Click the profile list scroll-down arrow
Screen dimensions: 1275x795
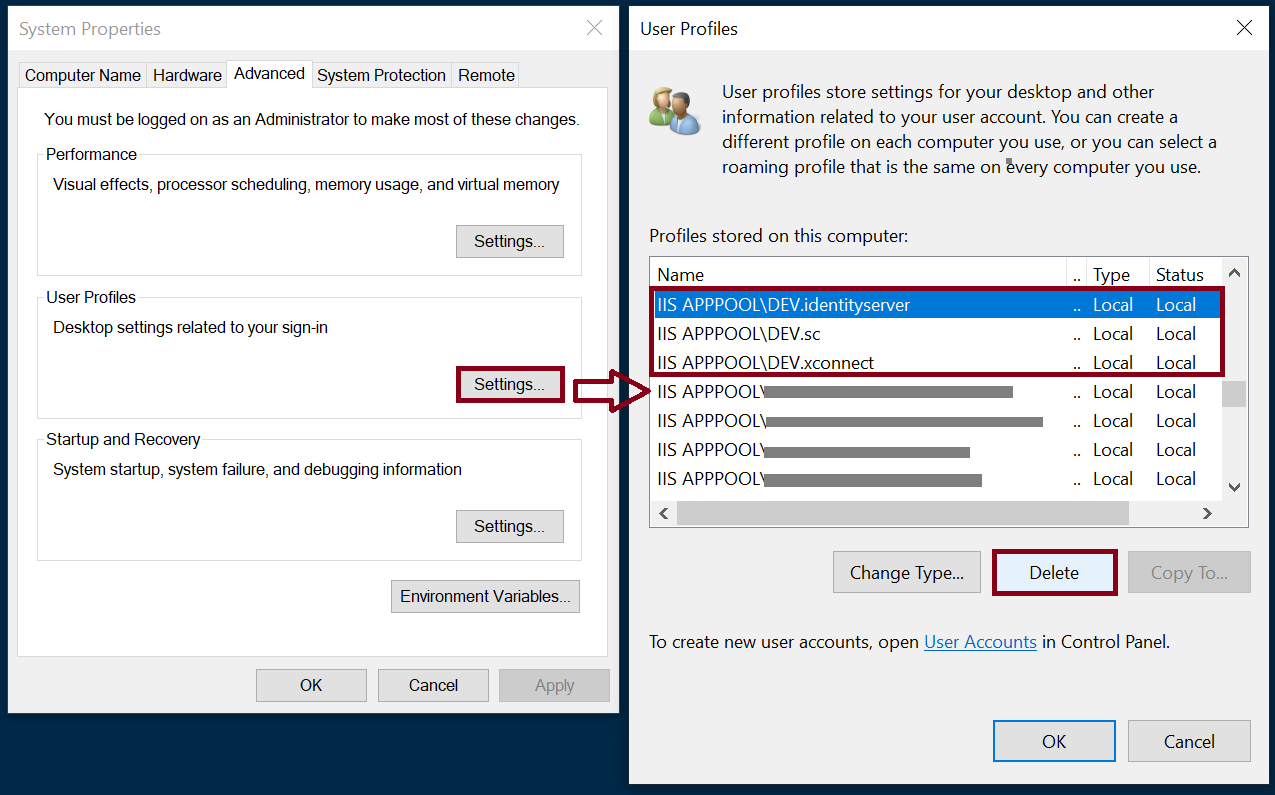(1234, 487)
